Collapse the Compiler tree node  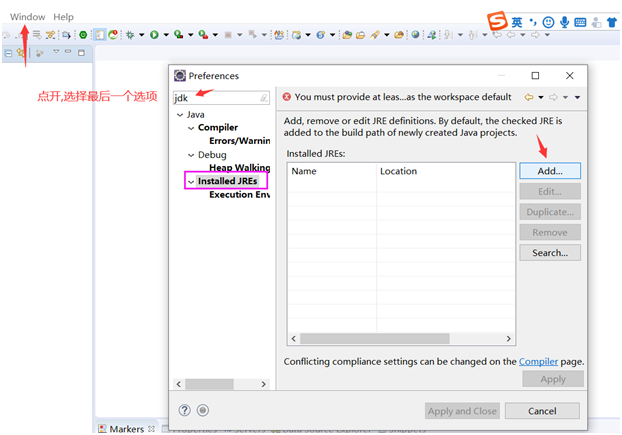coord(191,128)
